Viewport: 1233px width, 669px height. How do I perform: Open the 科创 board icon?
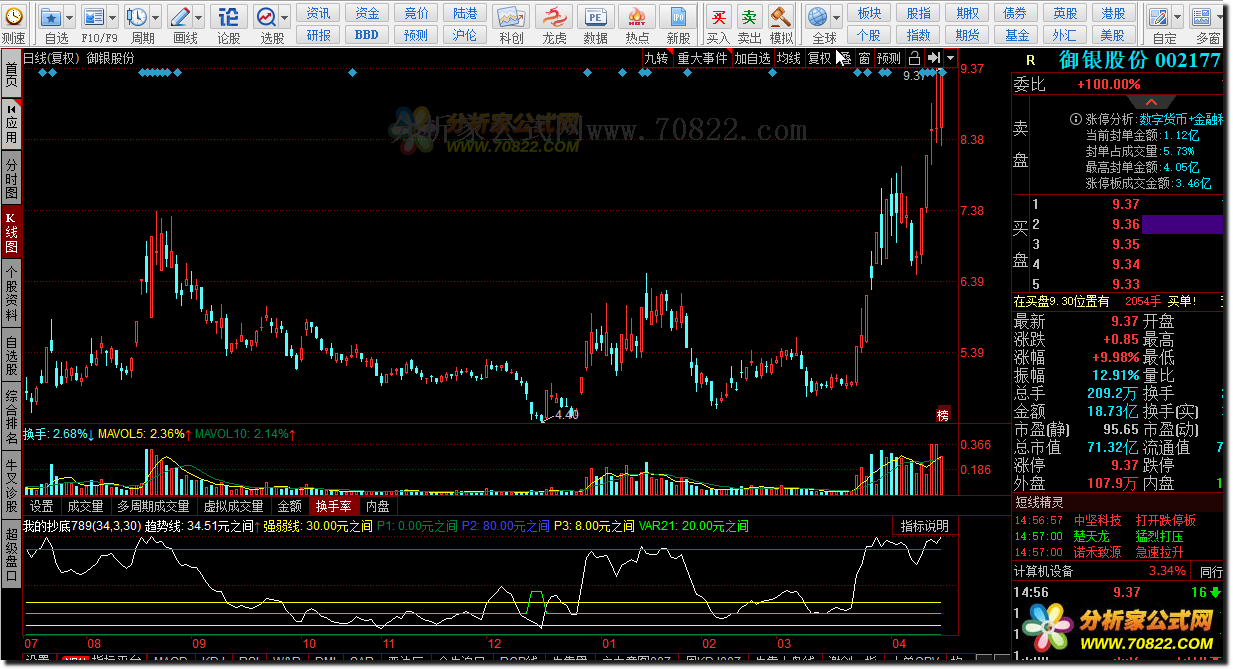511,17
